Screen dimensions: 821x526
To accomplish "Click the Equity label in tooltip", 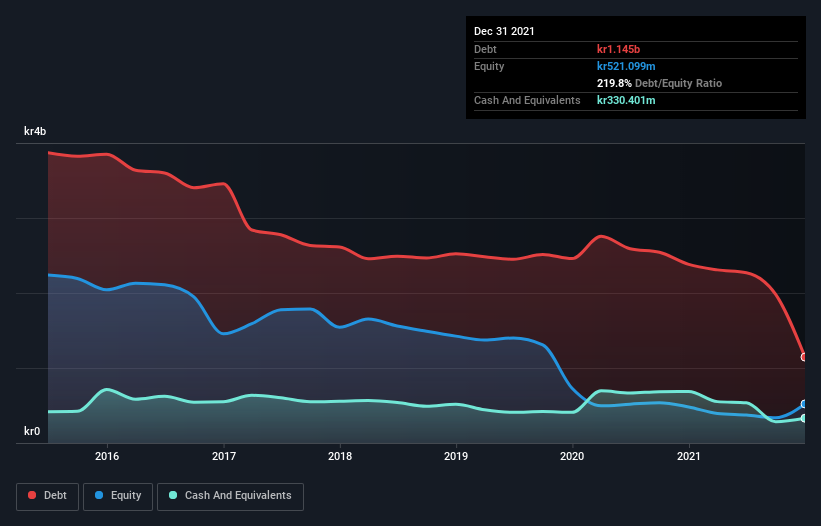I will (489, 66).
